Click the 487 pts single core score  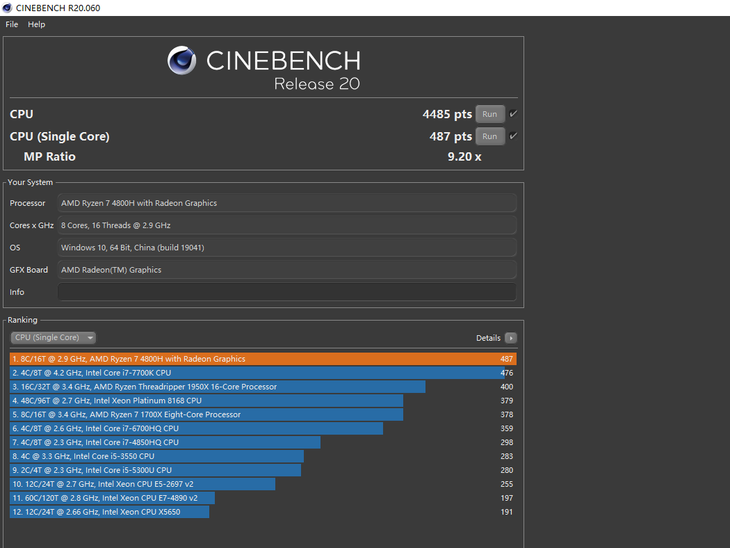450,136
